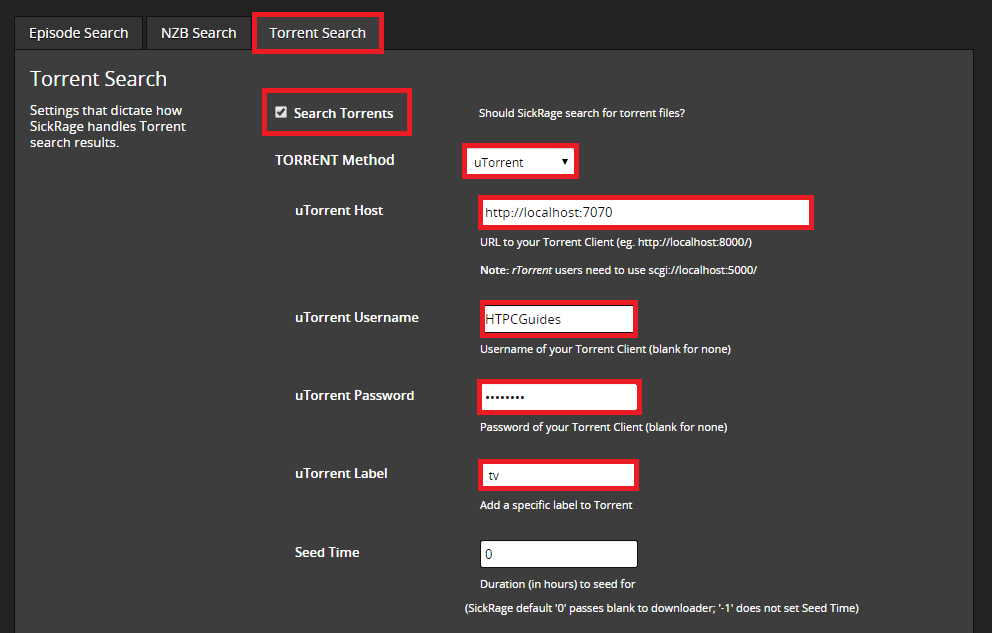Switch to the Episode Search tab
Screen dimensions: 992x633
[79, 33]
